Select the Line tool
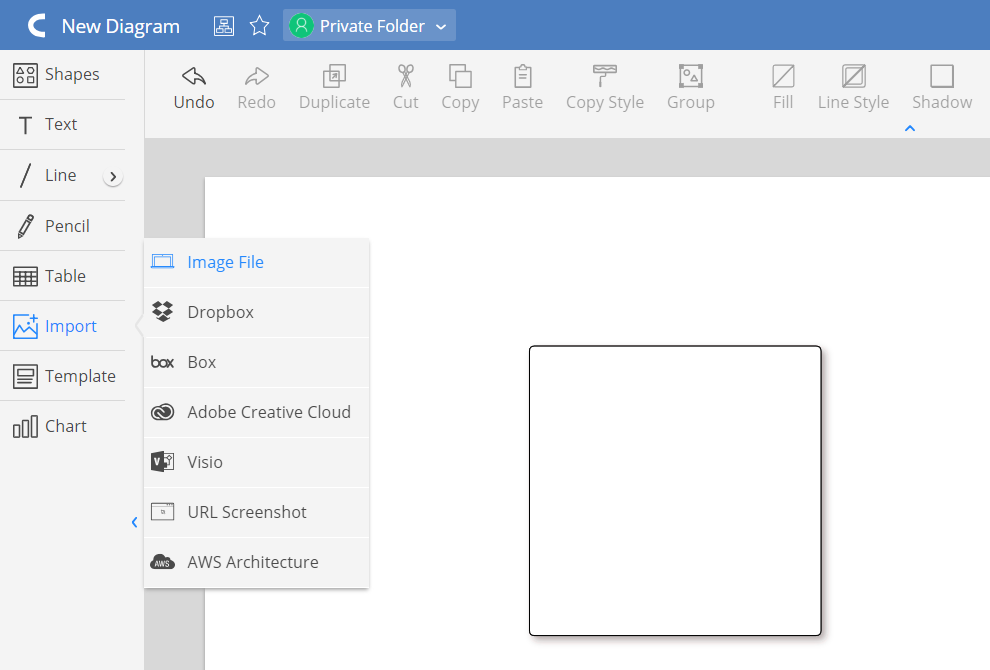This screenshot has height=670, width=990. tap(51, 175)
